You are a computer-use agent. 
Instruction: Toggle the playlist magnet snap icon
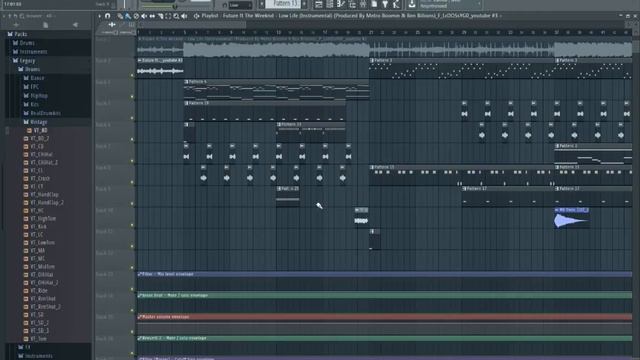click(108, 16)
